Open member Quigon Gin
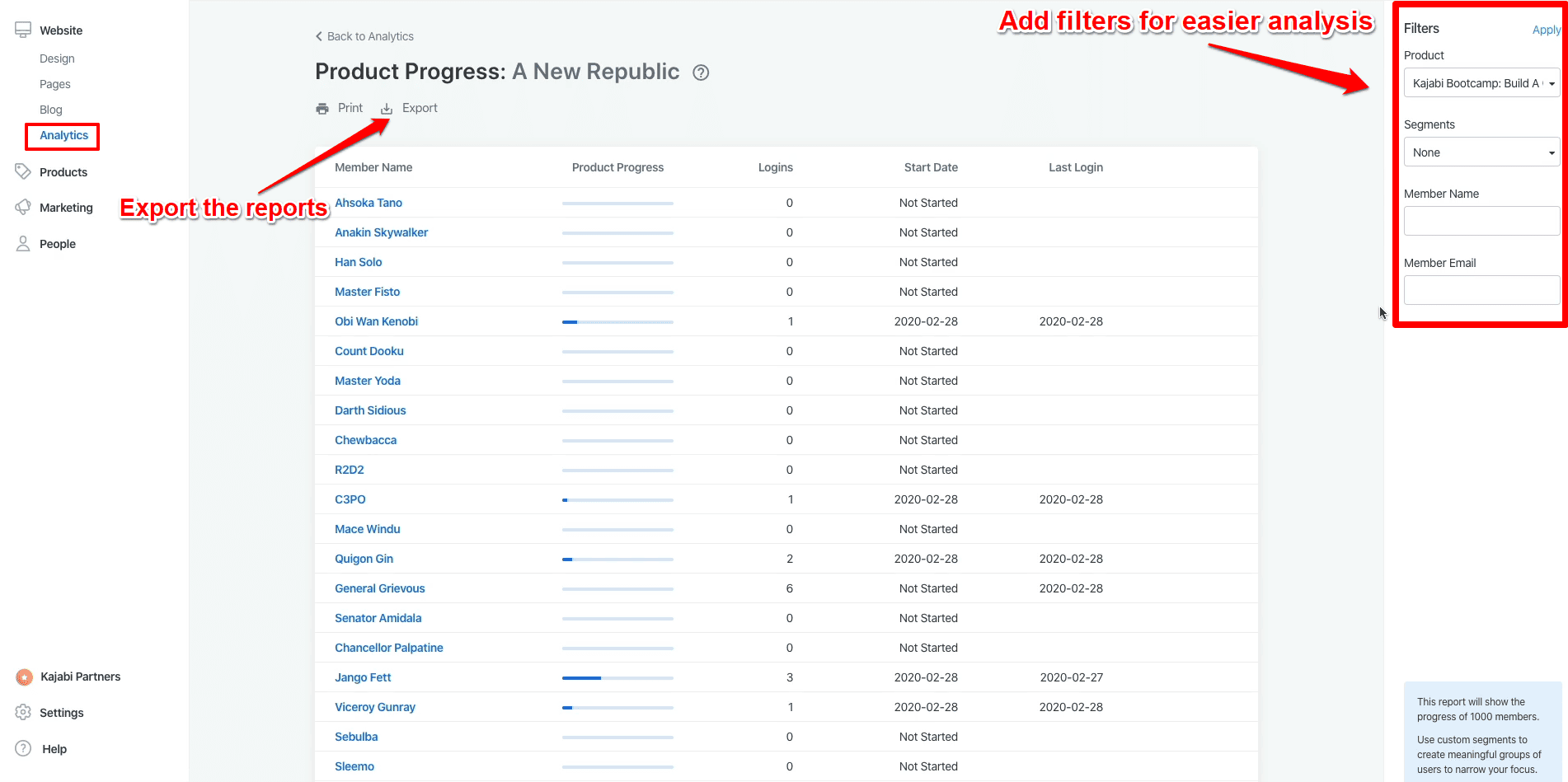 click(x=364, y=559)
